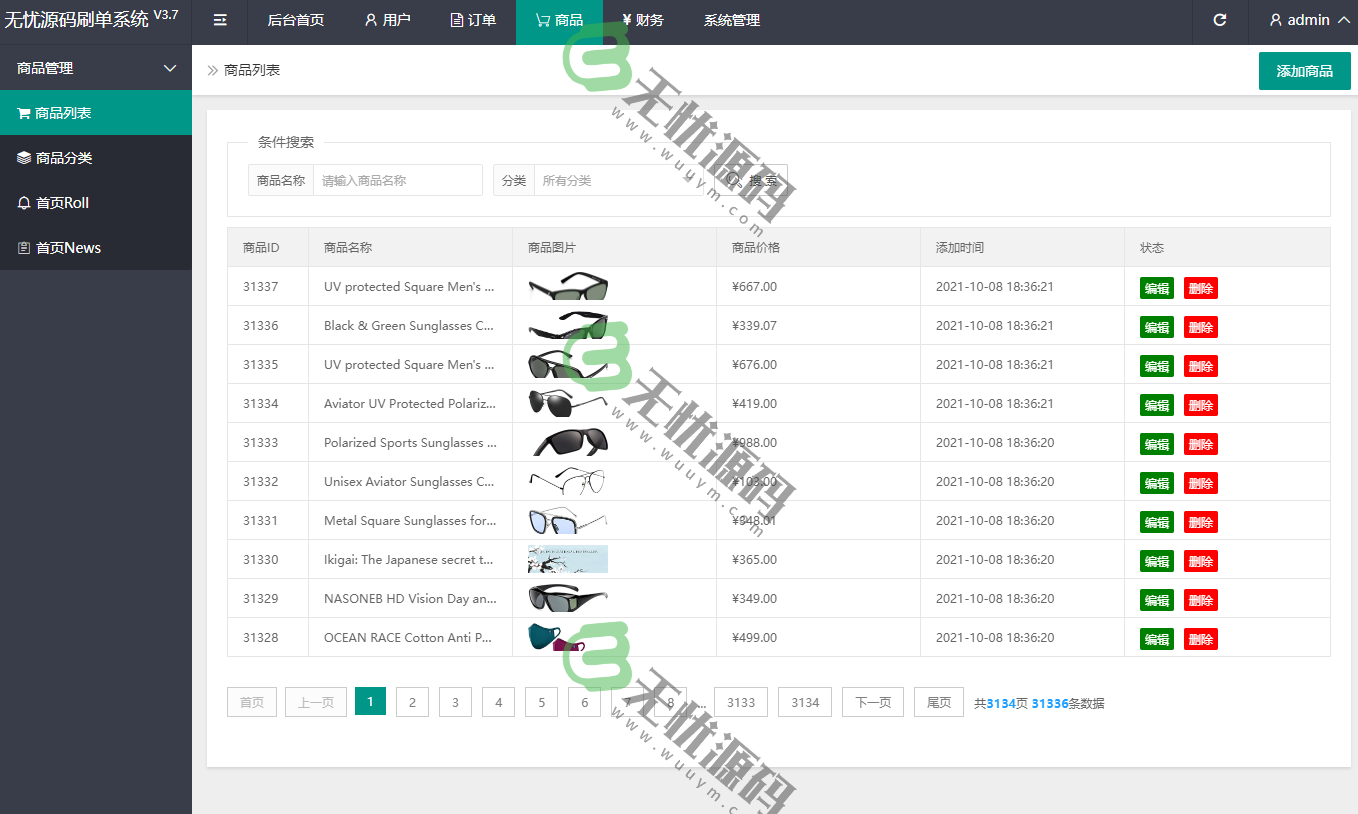This screenshot has width=1358, height=814.
Task: Click the 添加商品 button
Action: [x=1304, y=71]
